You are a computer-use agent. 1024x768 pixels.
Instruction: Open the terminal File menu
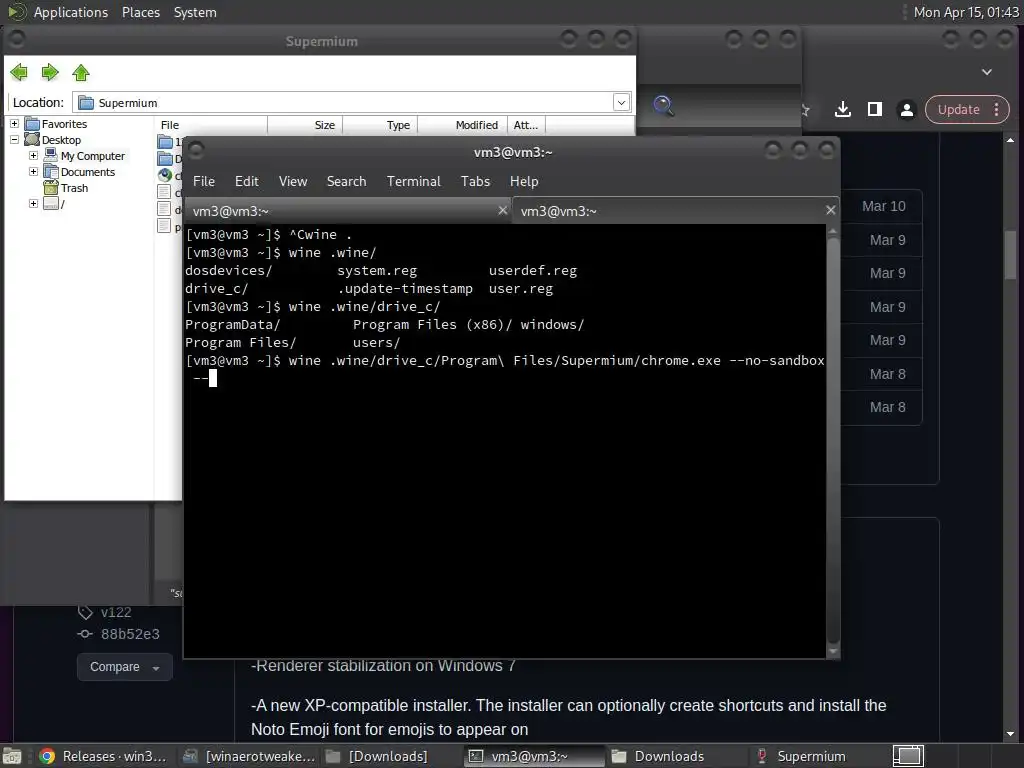pos(204,182)
